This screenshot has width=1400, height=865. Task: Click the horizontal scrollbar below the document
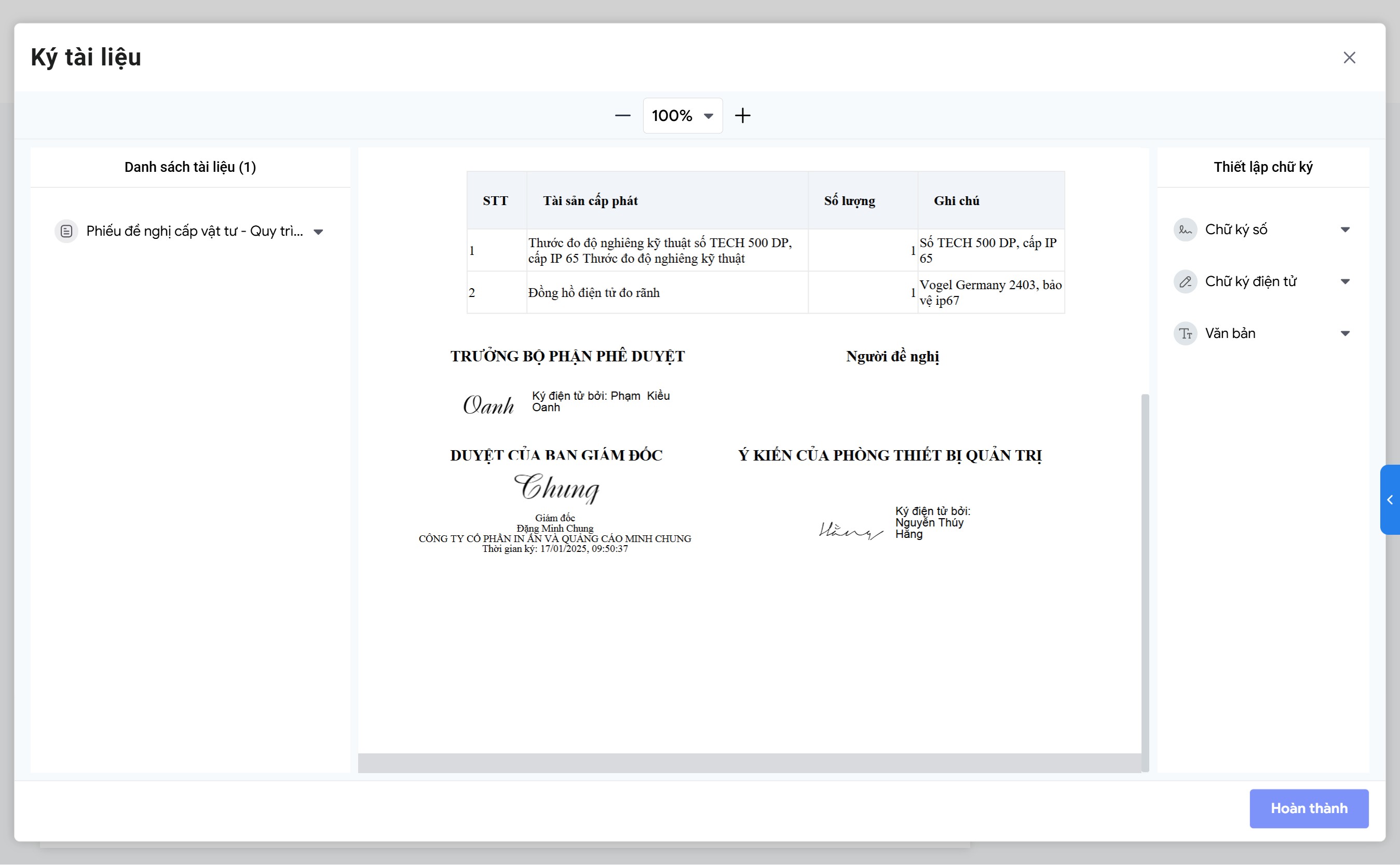point(749,763)
